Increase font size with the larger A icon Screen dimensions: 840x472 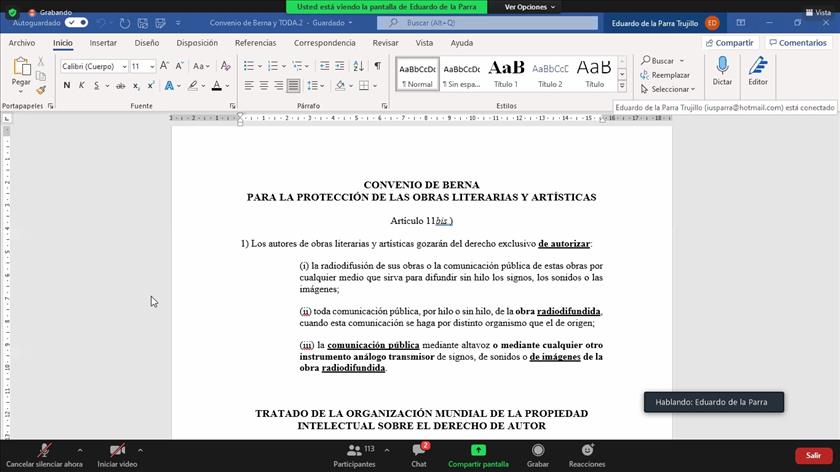[164, 66]
